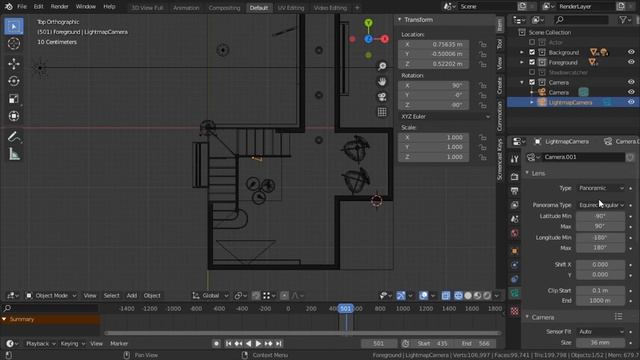640x360 pixels.
Task: Jump to the start frame
Action: click(x=228, y=344)
